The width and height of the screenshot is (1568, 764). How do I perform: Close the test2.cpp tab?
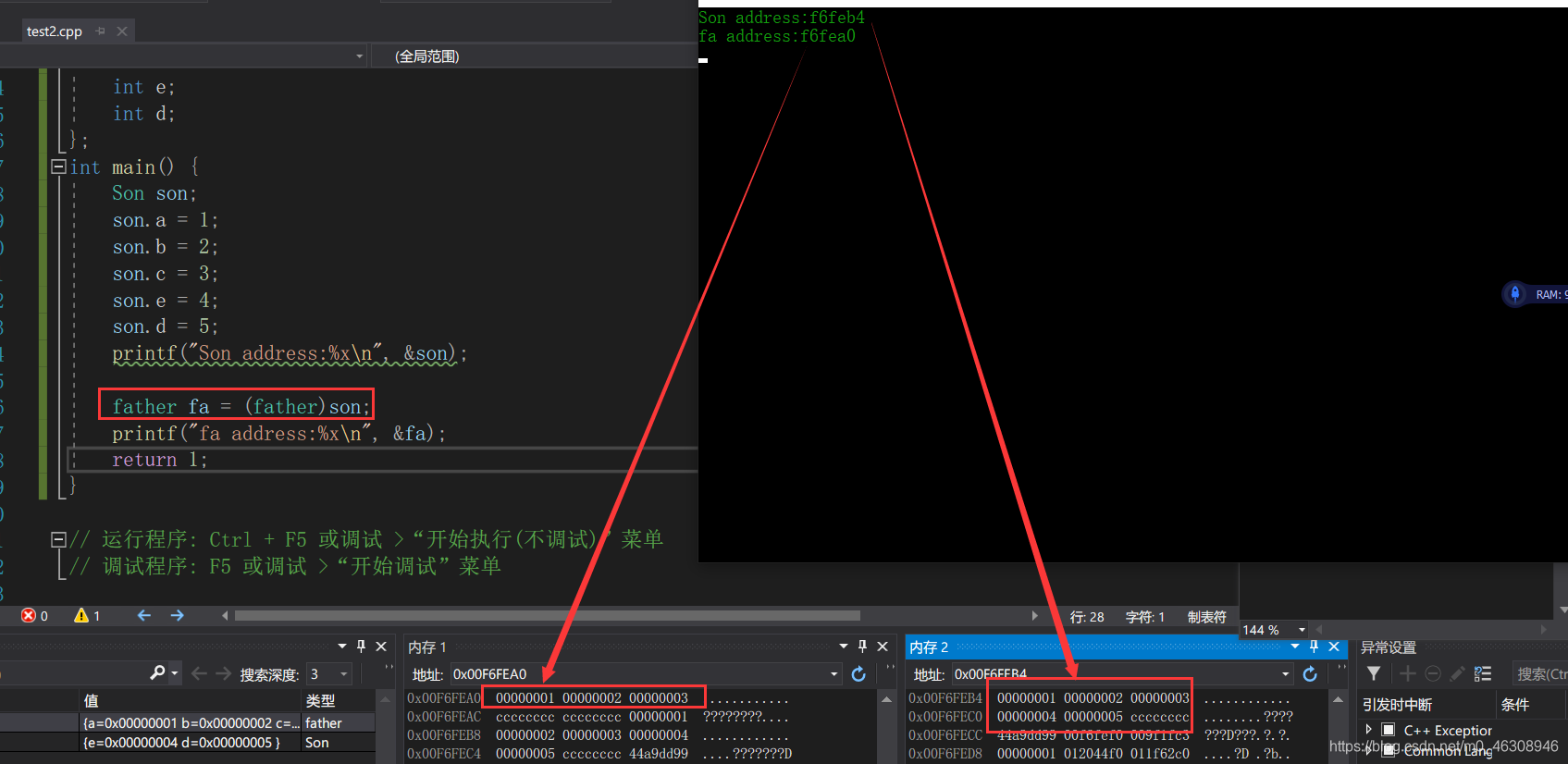pos(121,31)
